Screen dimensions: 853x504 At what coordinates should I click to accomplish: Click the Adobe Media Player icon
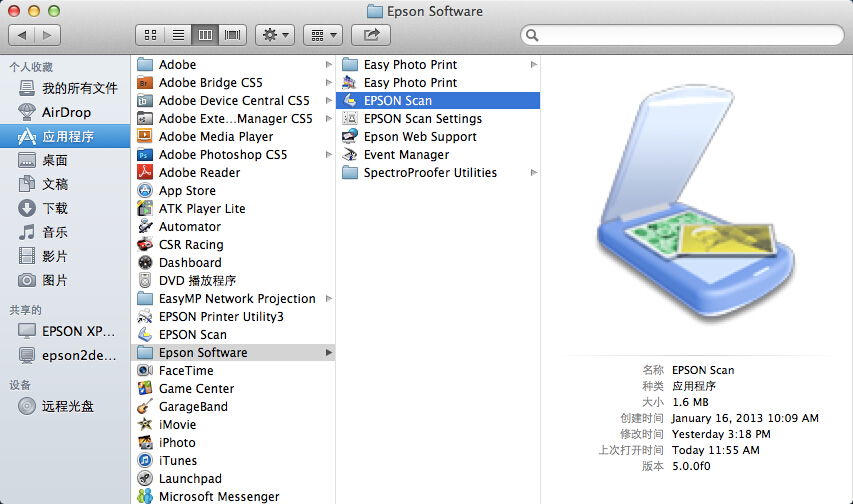[x=145, y=136]
